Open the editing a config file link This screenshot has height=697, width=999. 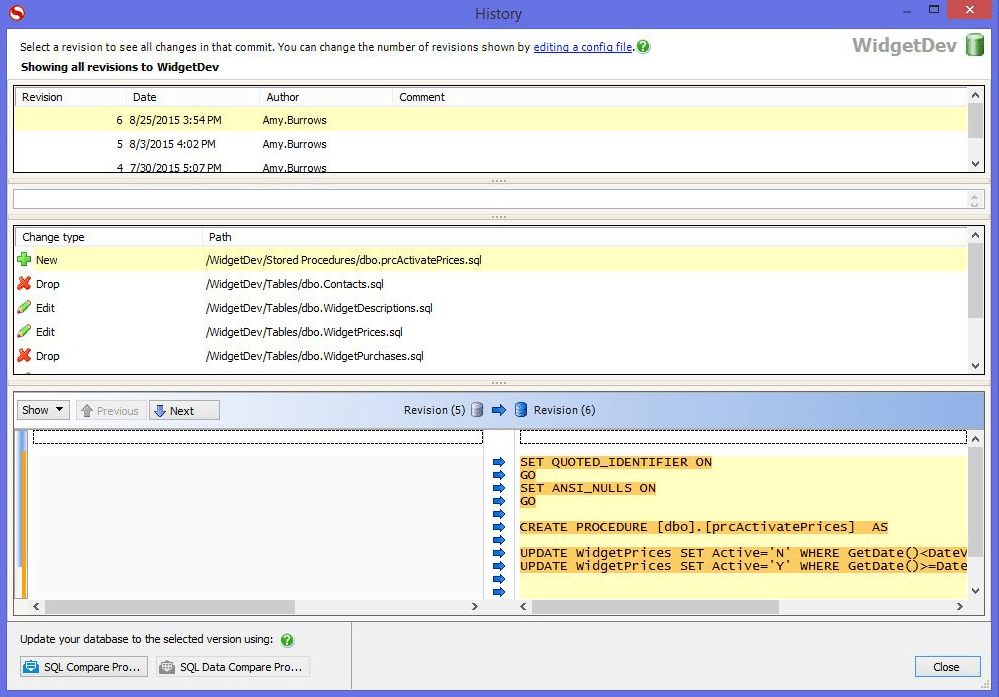point(582,47)
